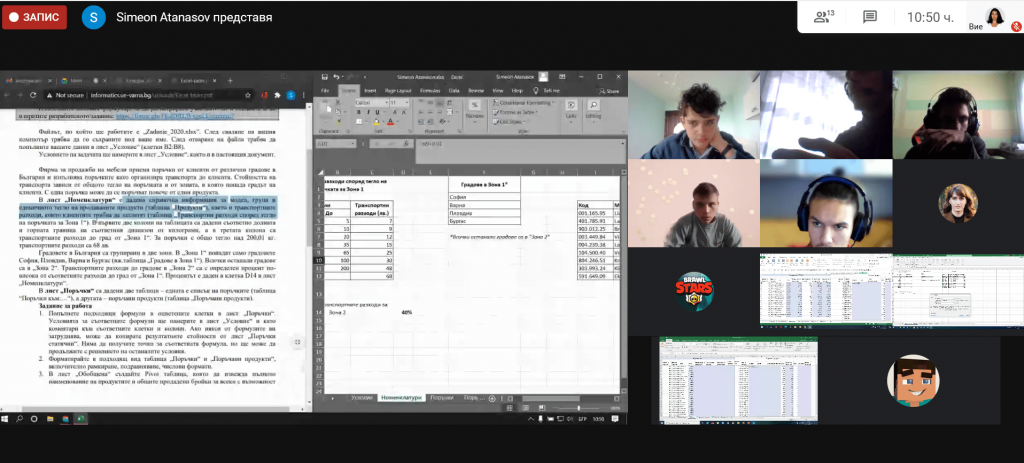Image resolution: width=1024 pixels, height=463 pixels.
Task: Open Windows Start menu
Action: tap(5, 419)
